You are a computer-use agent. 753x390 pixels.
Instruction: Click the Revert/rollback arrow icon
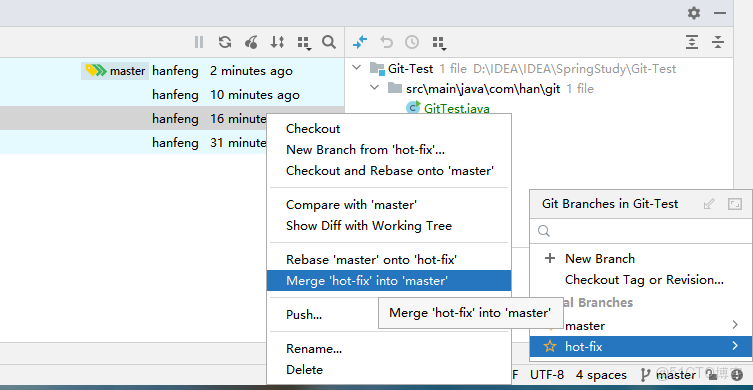(x=386, y=42)
